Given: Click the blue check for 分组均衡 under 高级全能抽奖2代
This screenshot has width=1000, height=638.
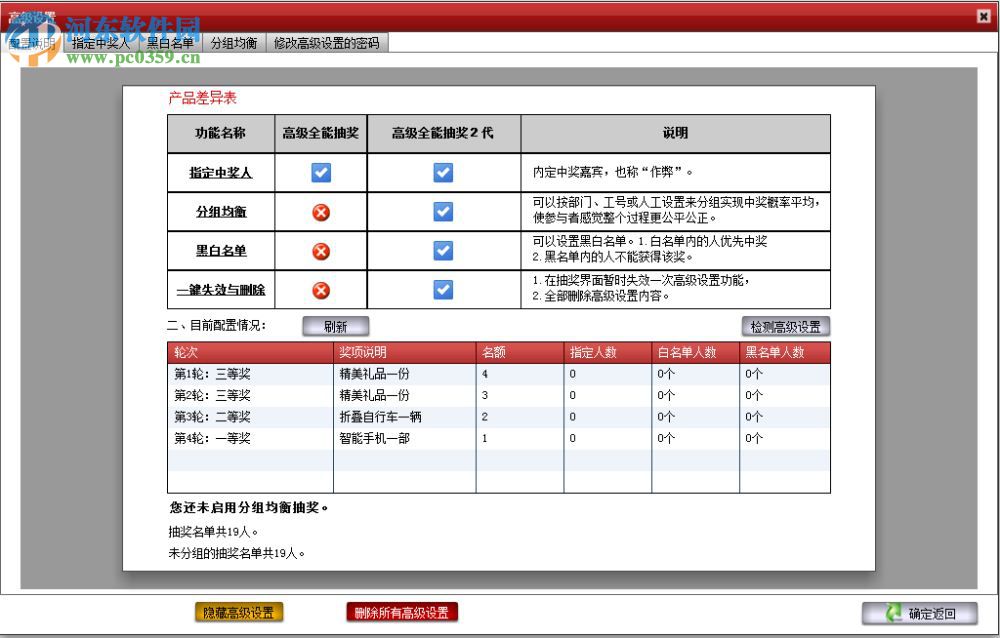Looking at the screenshot, I should (443, 211).
